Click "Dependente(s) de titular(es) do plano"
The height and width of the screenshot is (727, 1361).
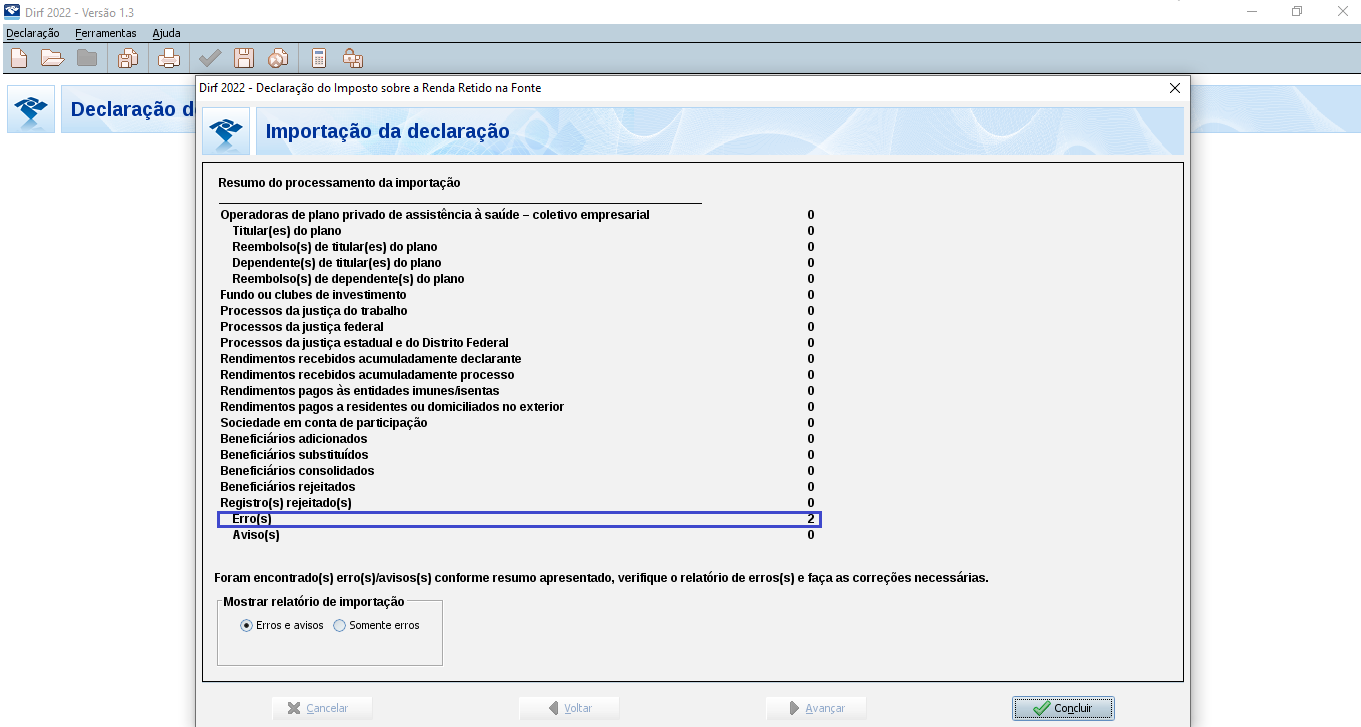[x=337, y=263]
